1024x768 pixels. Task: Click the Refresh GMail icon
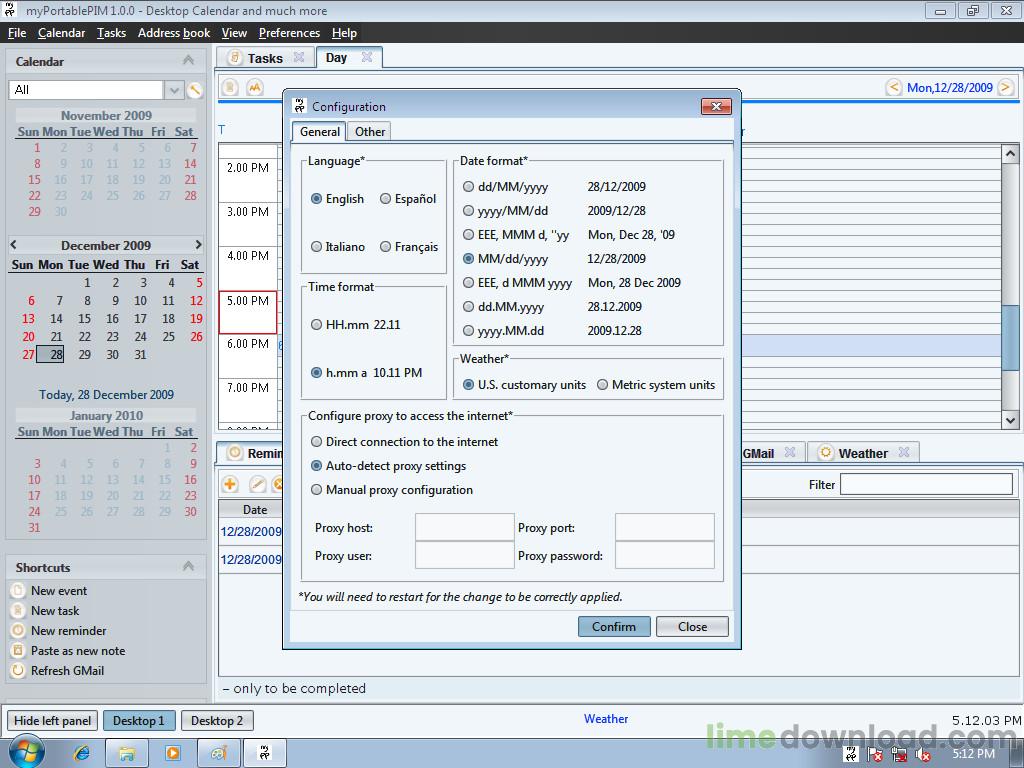(x=18, y=671)
